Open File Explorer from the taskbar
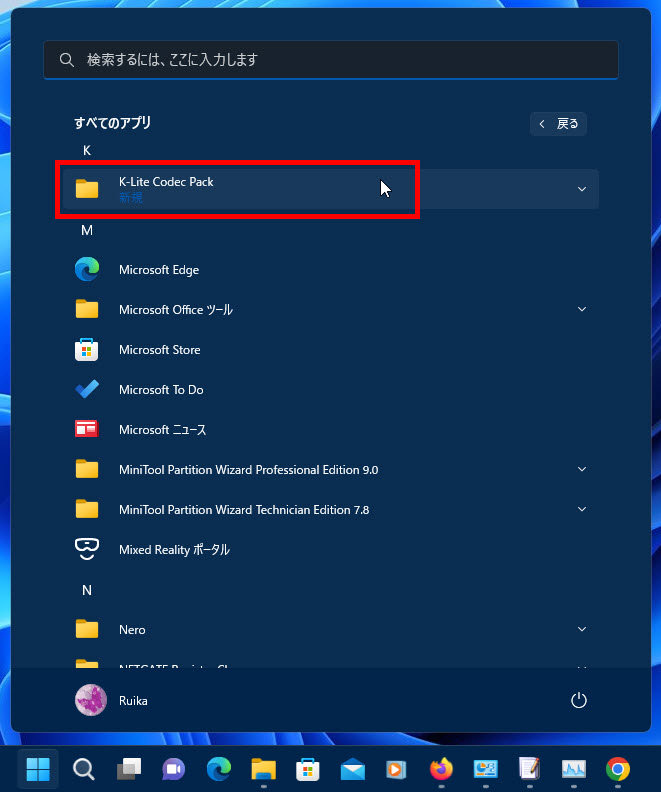Viewport: 661px width, 792px height. pos(263,769)
